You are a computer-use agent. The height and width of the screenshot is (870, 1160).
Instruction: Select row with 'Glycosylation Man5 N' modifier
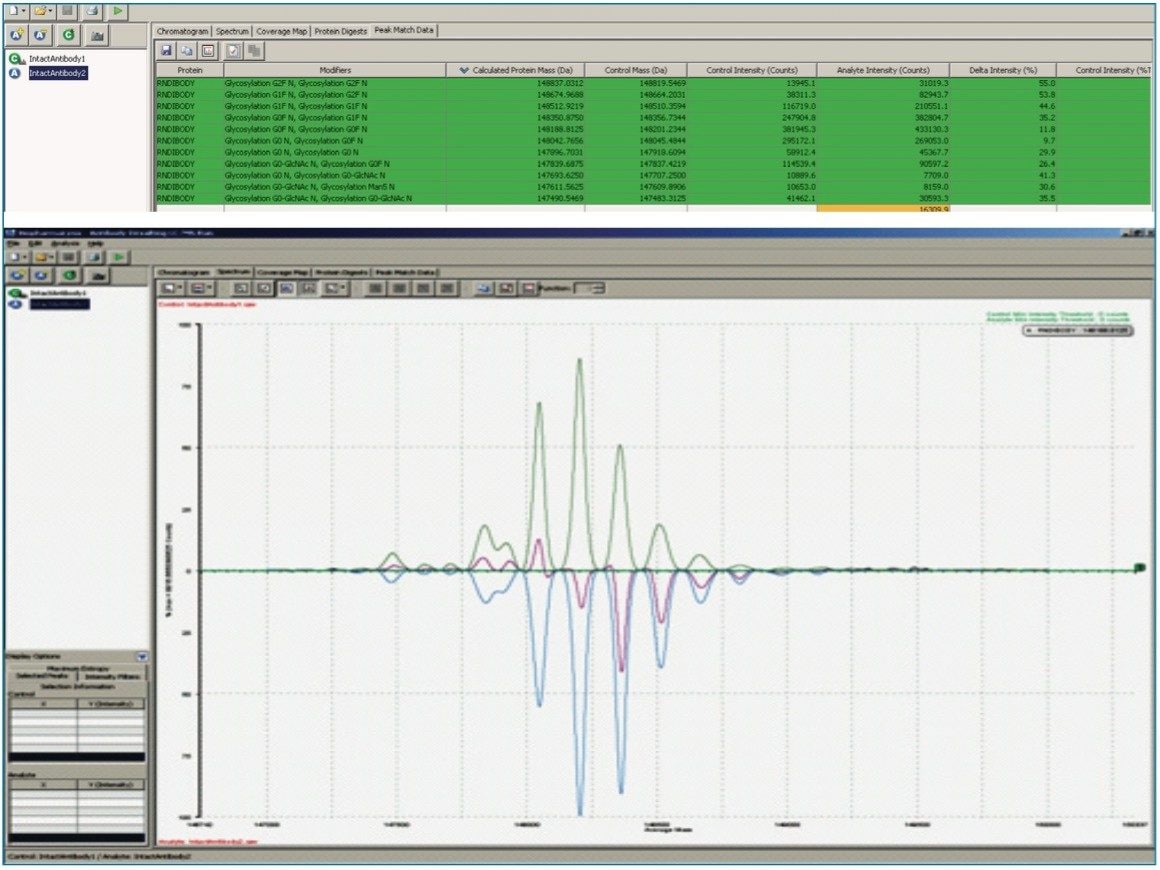click(x=653, y=187)
